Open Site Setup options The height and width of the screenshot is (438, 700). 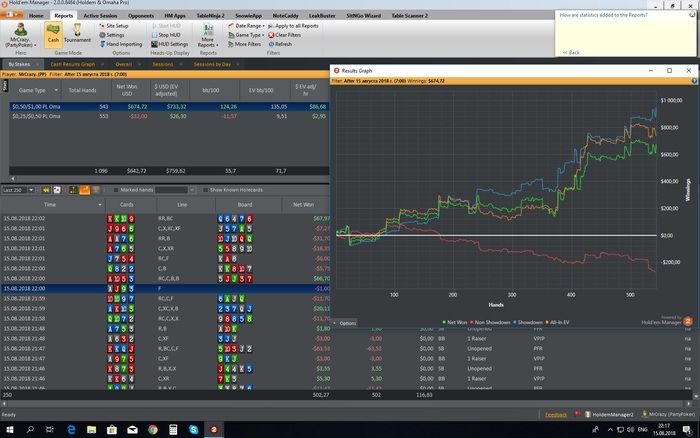coord(114,26)
